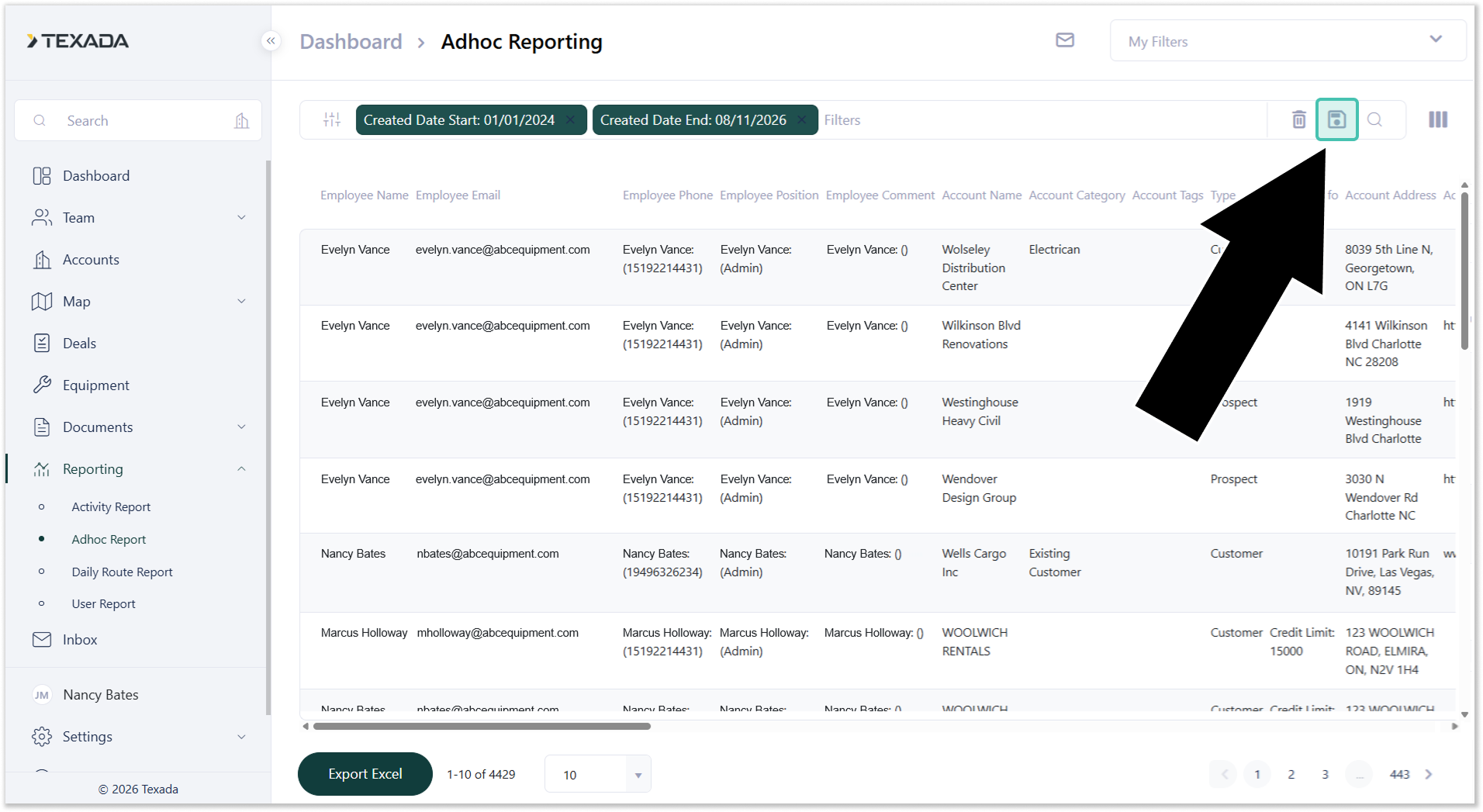Click the nbates@abcequipment.com email cell
Viewport: 1483px width, 812px height.
pos(488,554)
